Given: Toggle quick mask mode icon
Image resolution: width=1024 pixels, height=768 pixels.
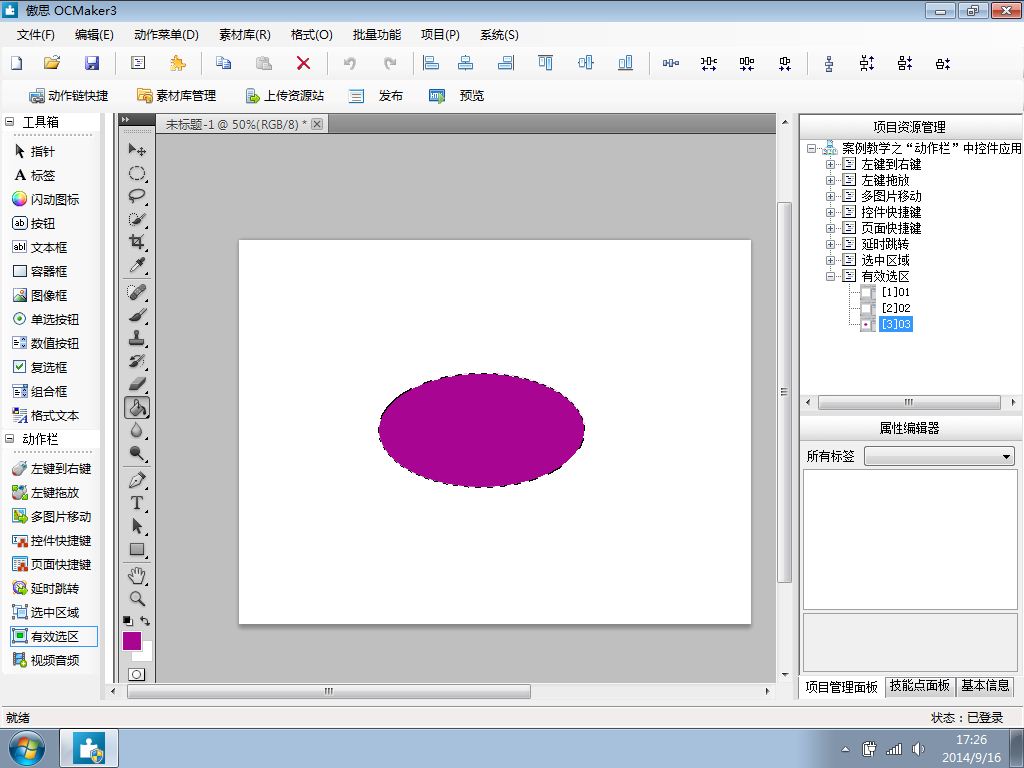Looking at the screenshot, I should (x=136, y=674).
